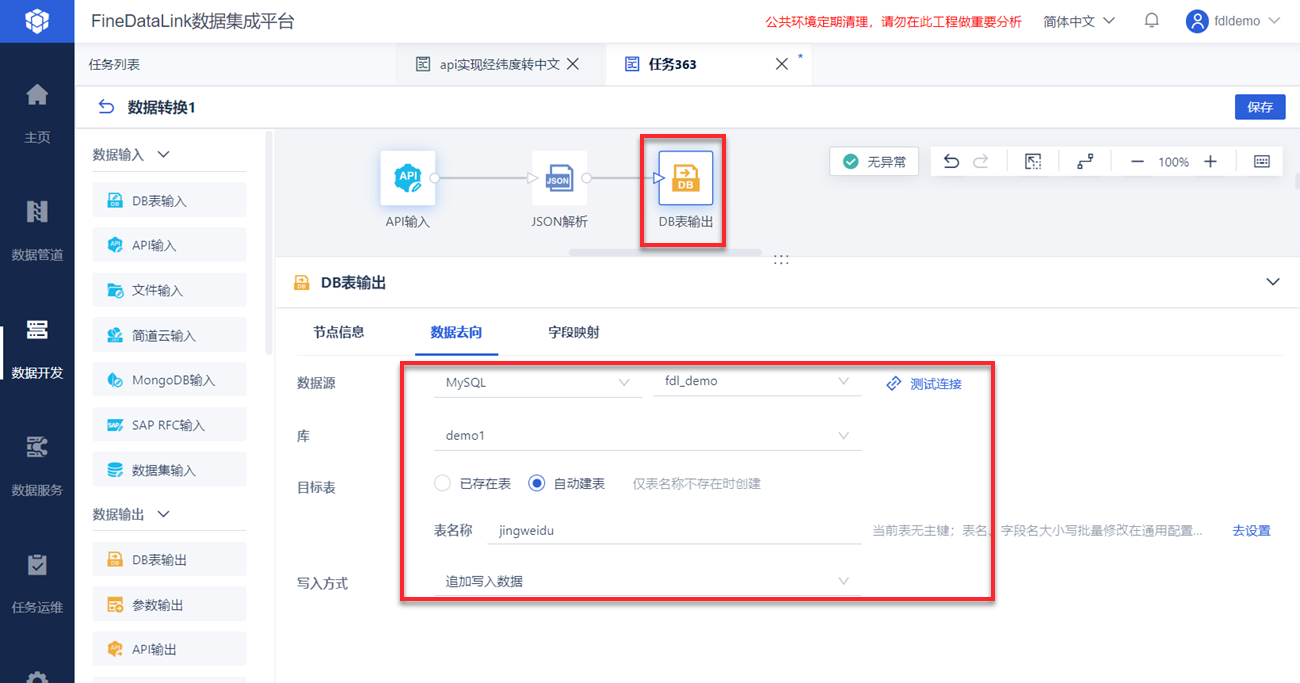Click the fdldemo user avatar

pos(1198,21)
